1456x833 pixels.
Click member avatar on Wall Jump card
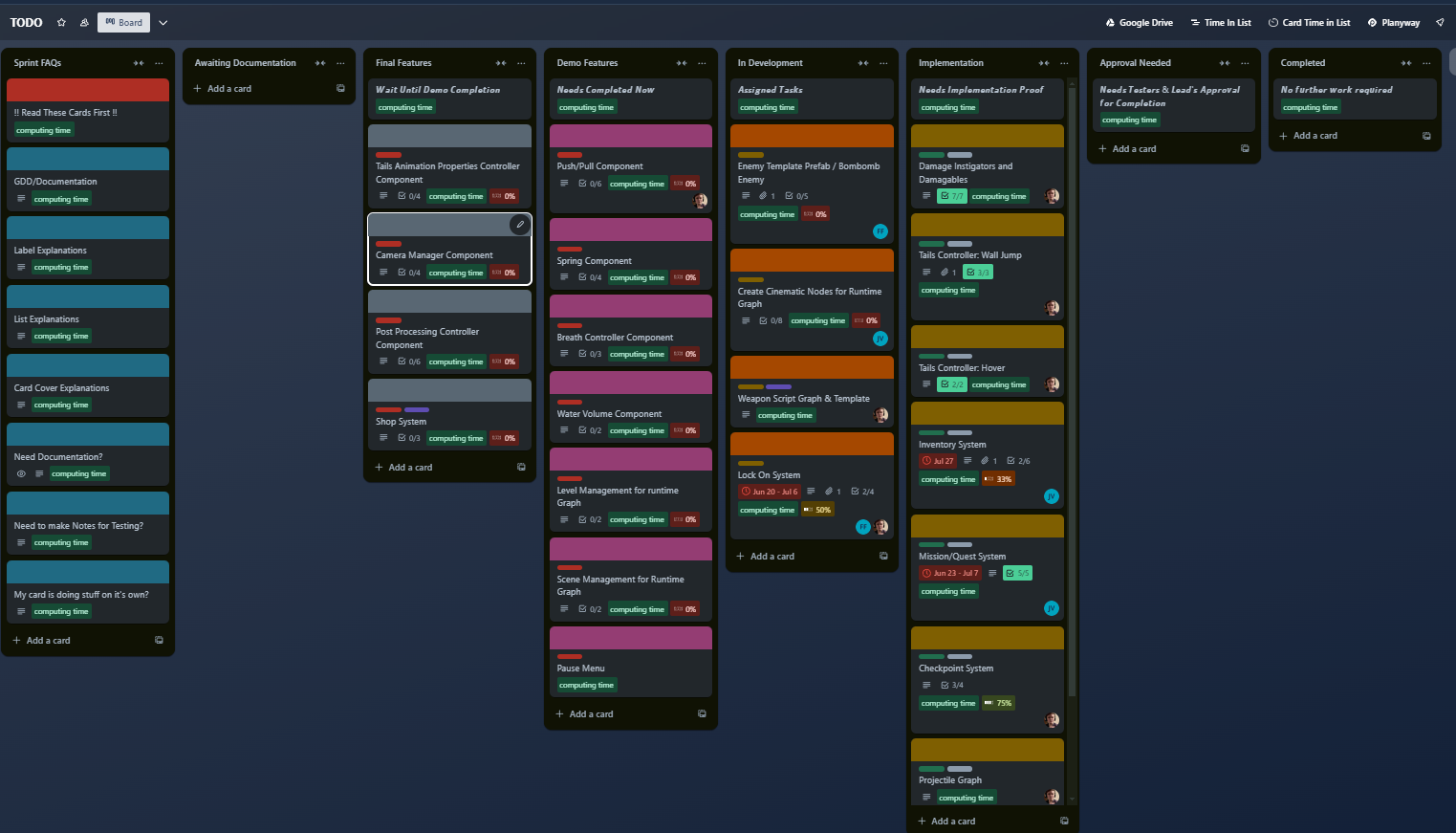click(x=1053, y=308)
